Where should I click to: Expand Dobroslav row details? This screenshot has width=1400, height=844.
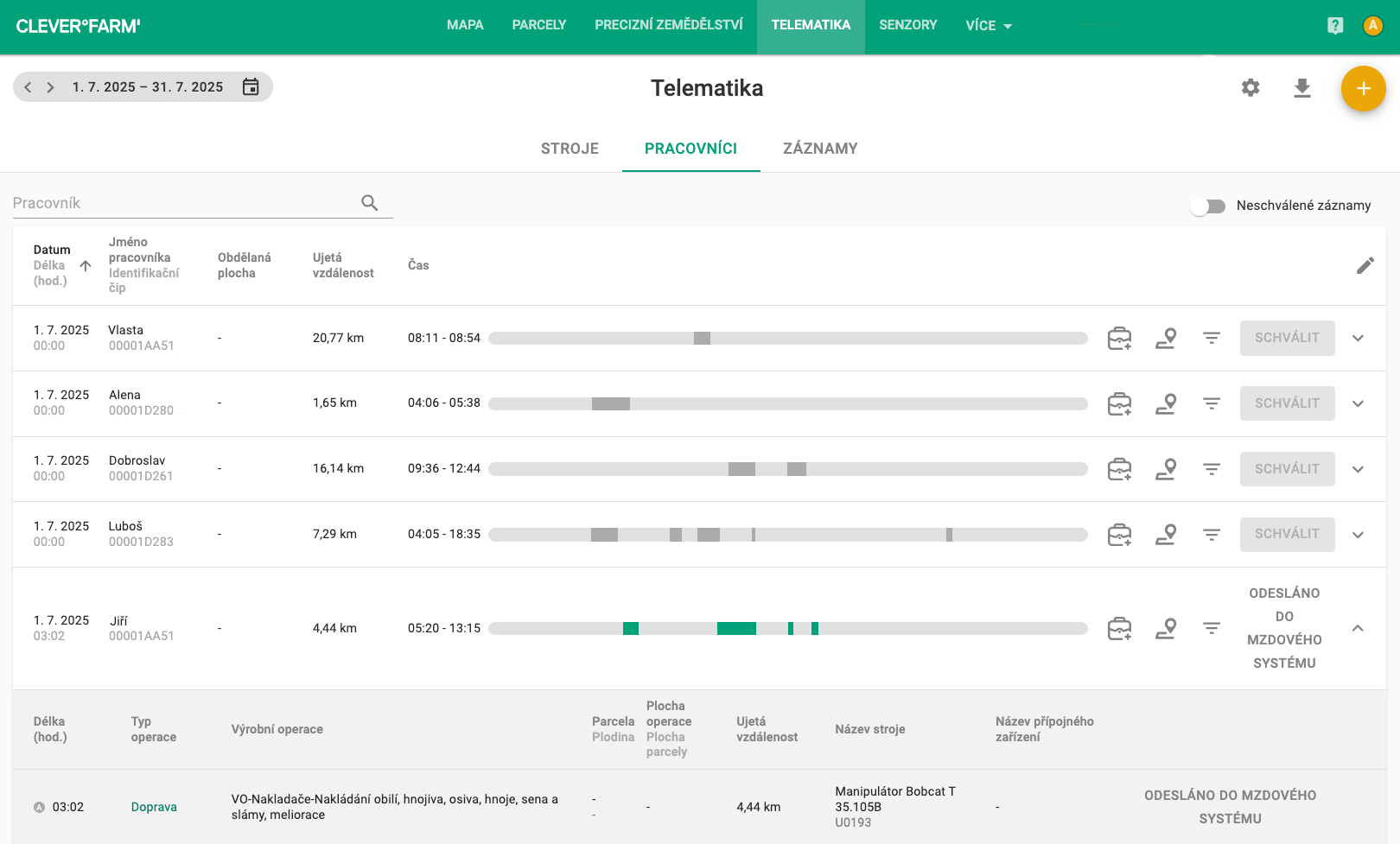[x=1358, y=469]
